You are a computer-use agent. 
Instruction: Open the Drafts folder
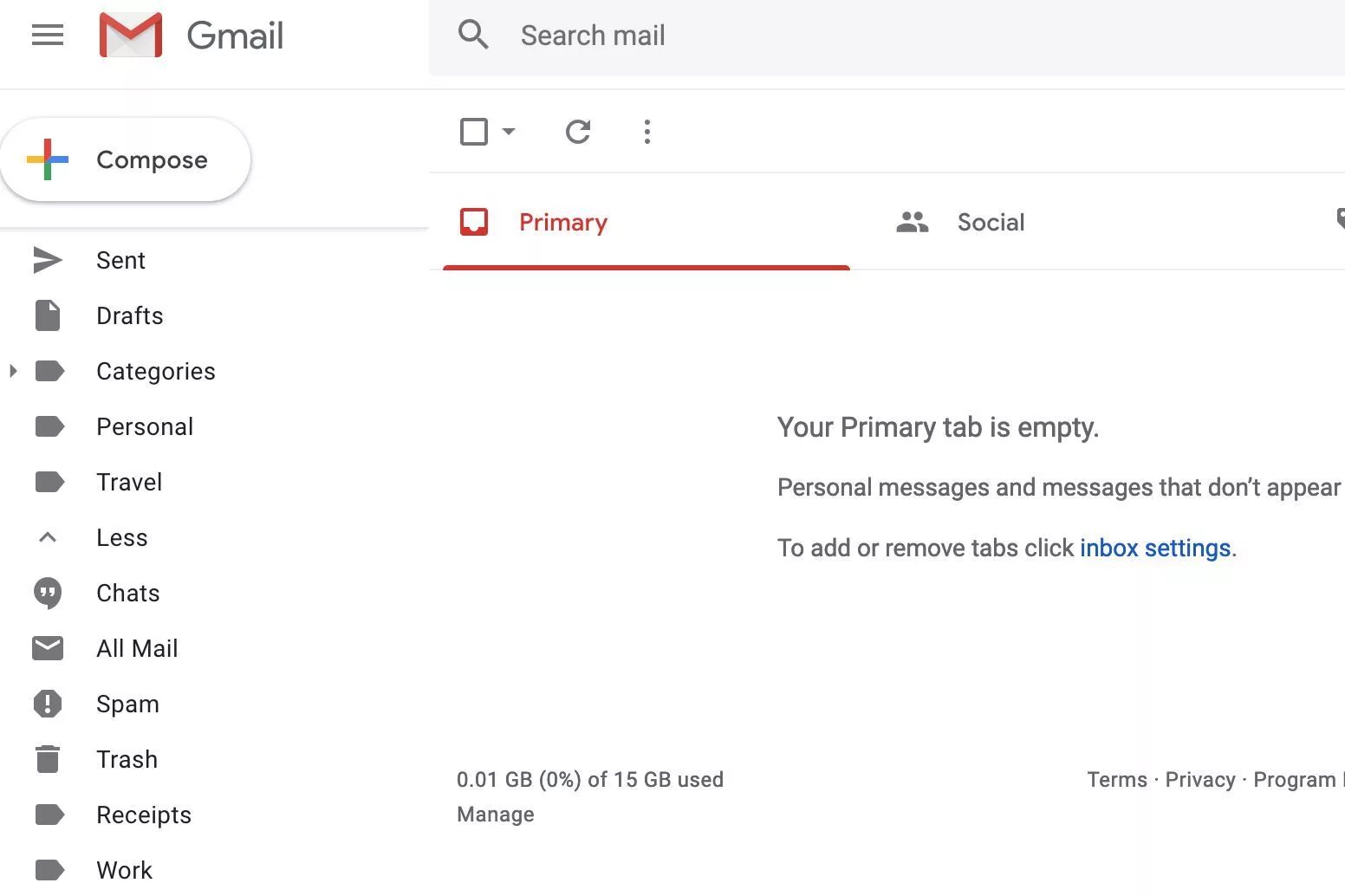pyautogui.click(x=129, y=315)
